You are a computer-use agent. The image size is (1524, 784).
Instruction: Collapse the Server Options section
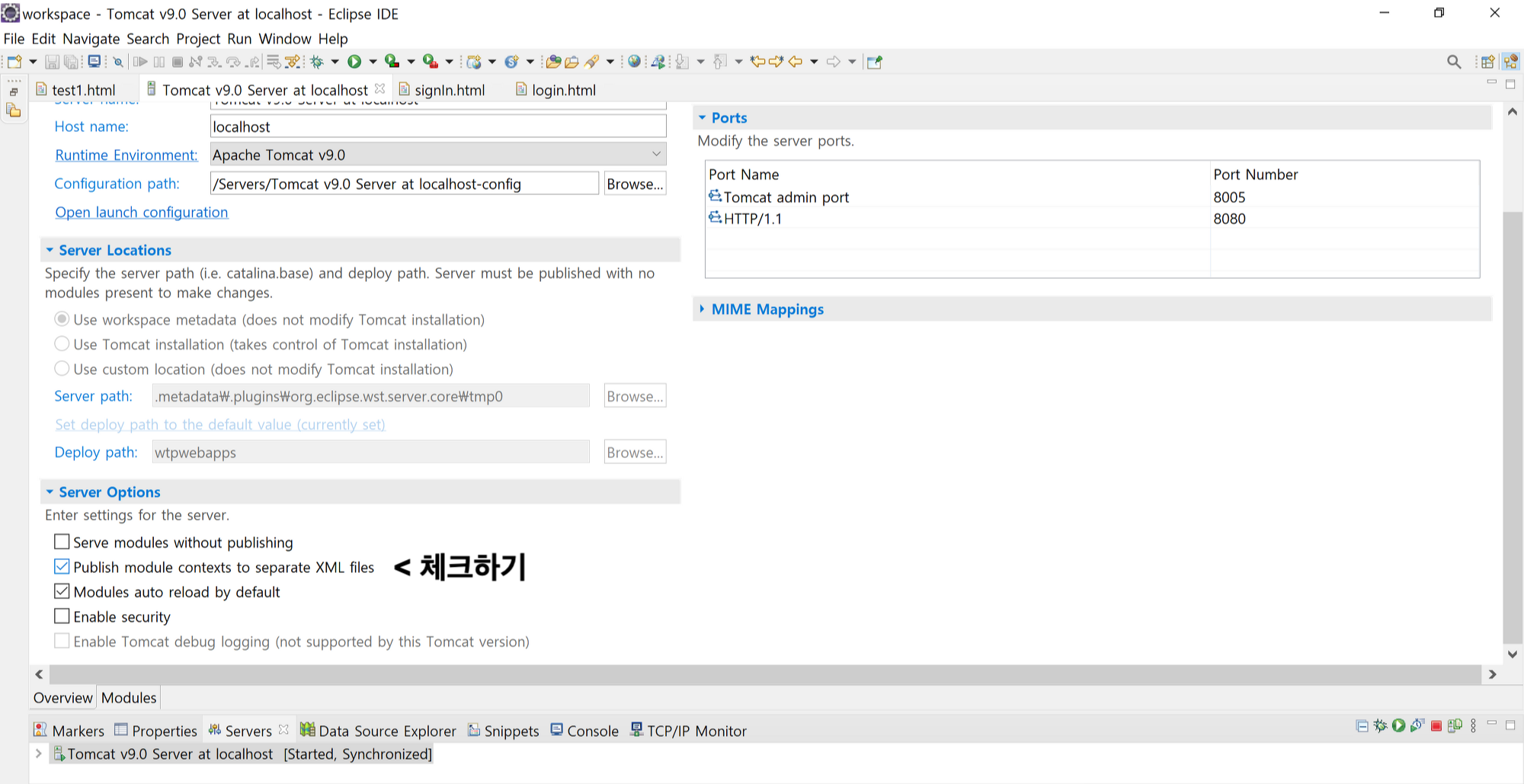click(50, 492)
